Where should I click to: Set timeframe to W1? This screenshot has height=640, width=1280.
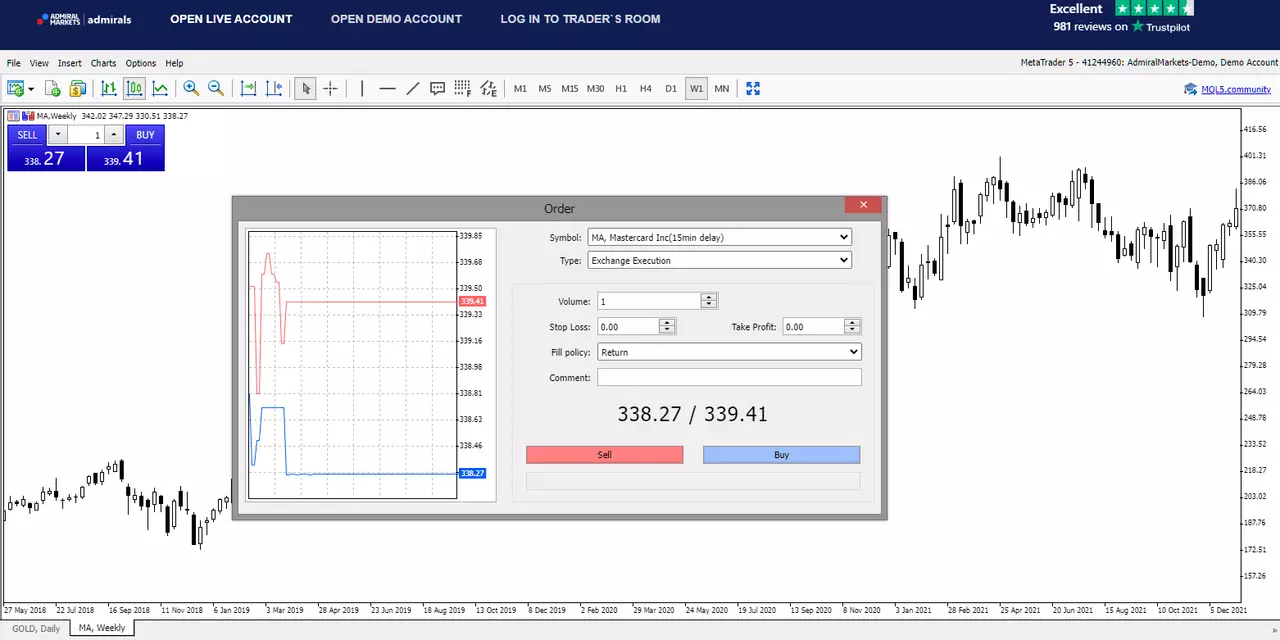pyautogui.click(x=696, y=89)
